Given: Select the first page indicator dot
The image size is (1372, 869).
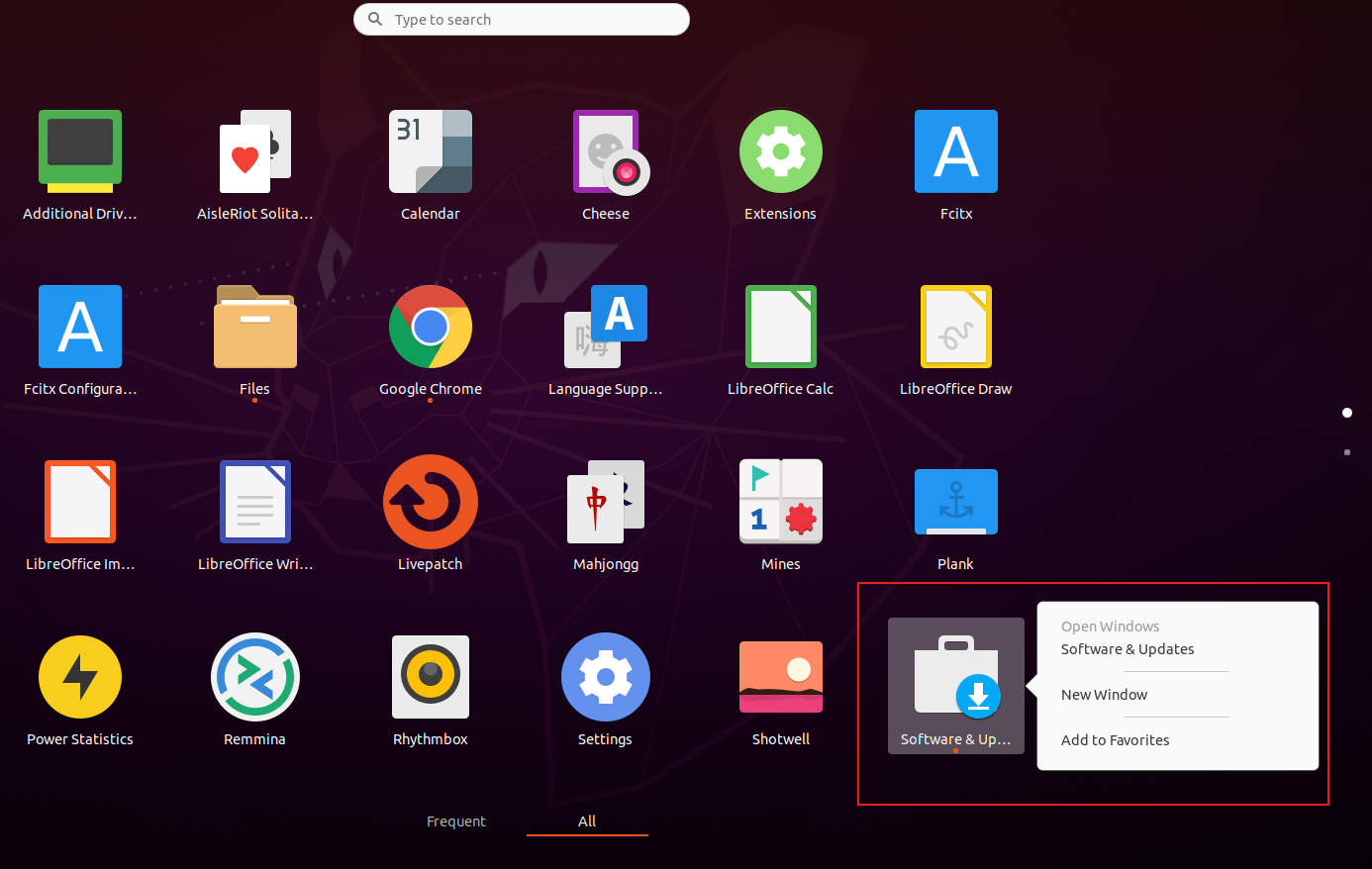Looking at the screenshot, I should (x=1347, y=413).
